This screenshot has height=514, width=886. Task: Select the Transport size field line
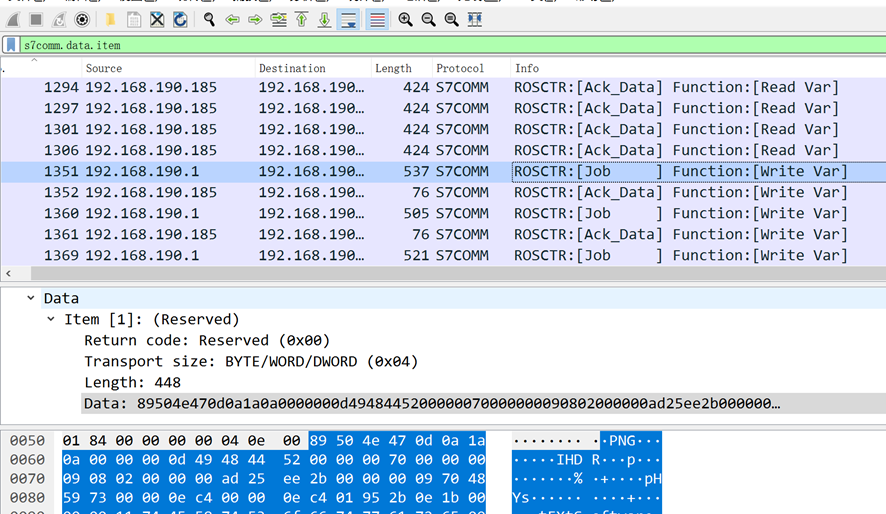[250, 361]
